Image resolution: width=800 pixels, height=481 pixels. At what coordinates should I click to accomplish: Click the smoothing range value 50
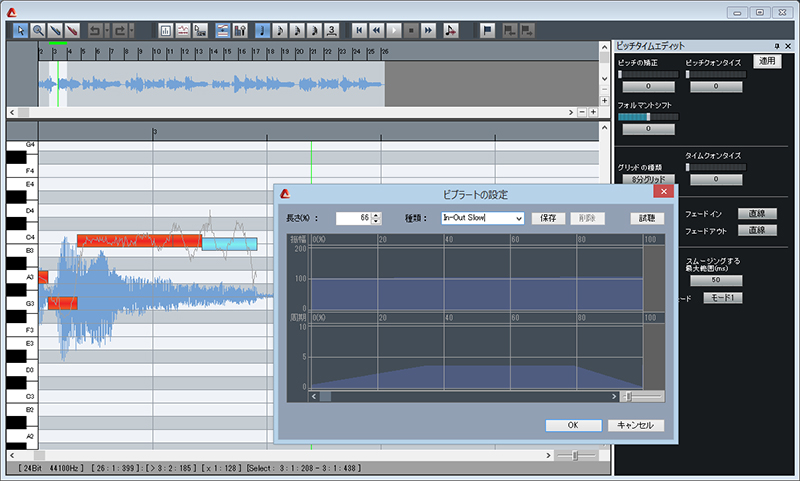pyautogui.click(x=716, y=280)
